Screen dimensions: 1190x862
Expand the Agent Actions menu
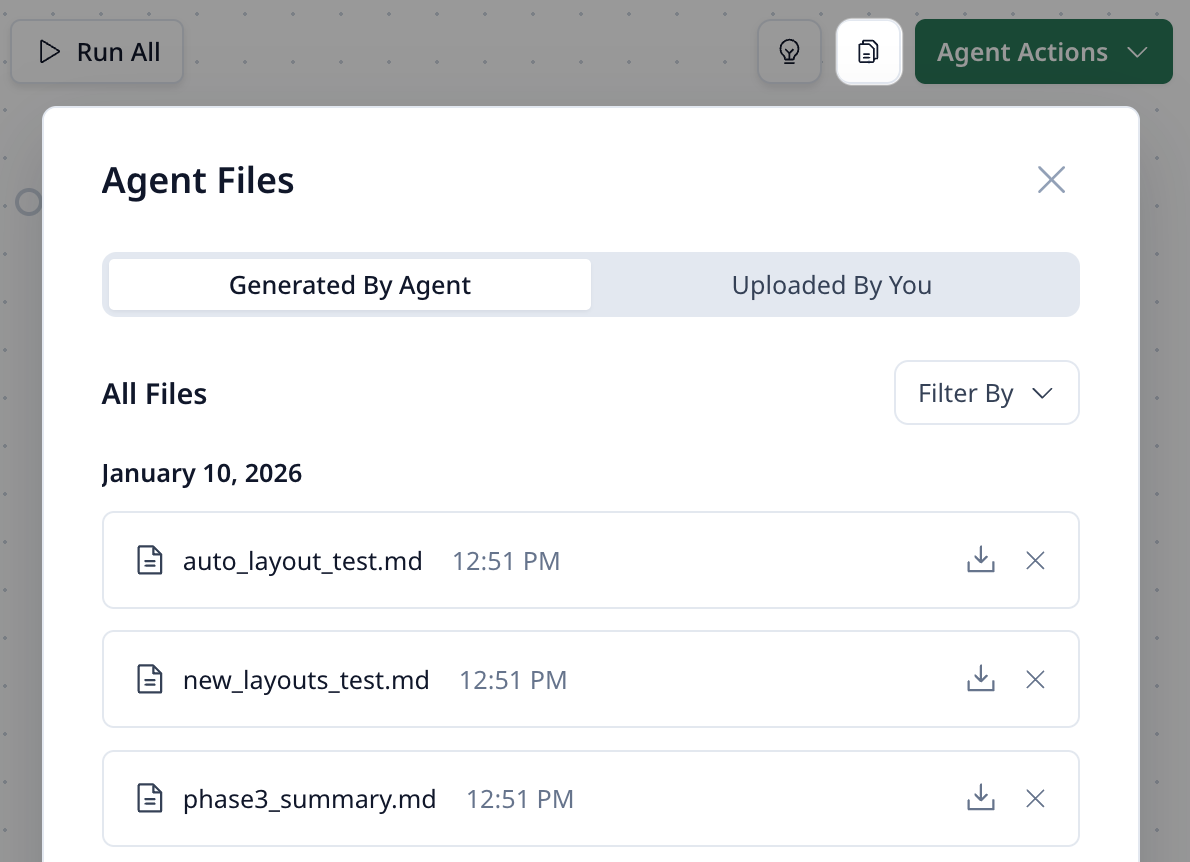tap(1043, 52)
